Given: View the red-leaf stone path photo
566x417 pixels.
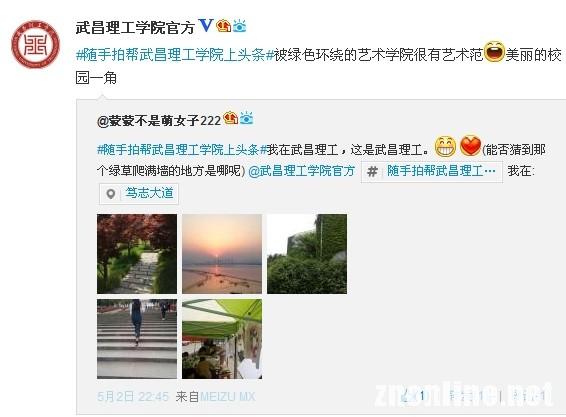Looking at the screenshot, I should [x=137, y=254].
